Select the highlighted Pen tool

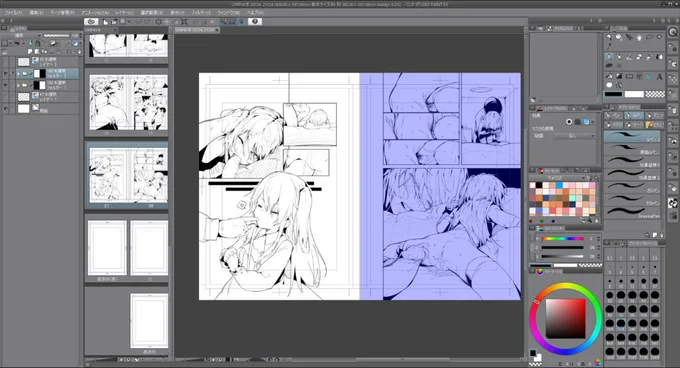click(x=609, y=57)
